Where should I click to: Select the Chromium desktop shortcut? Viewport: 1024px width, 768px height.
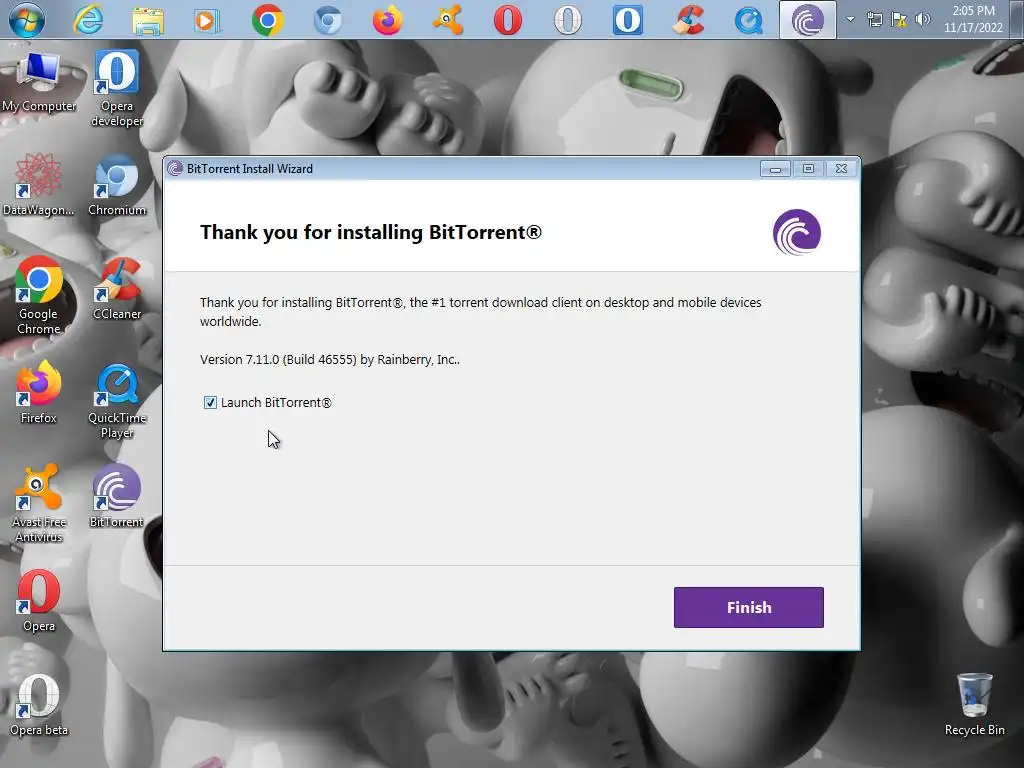117,185
